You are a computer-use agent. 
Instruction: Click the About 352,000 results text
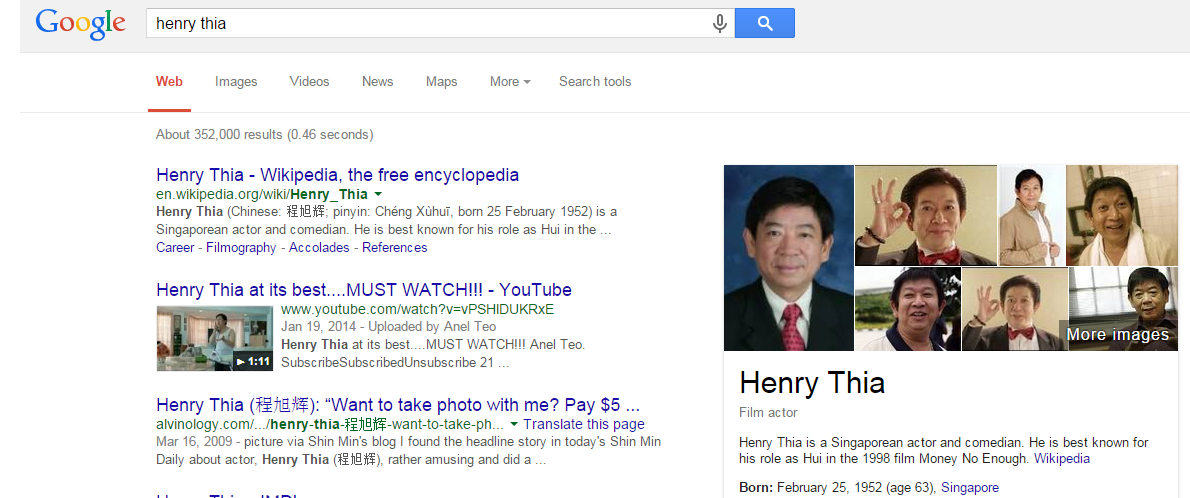pyautogui.click(x=265, y=134)
